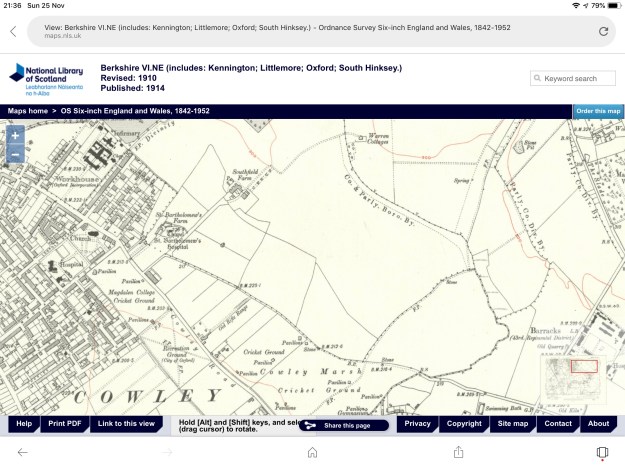Open the Maps home breadcrumb
This screenshot has height=468, width=625.
[27, 110]
